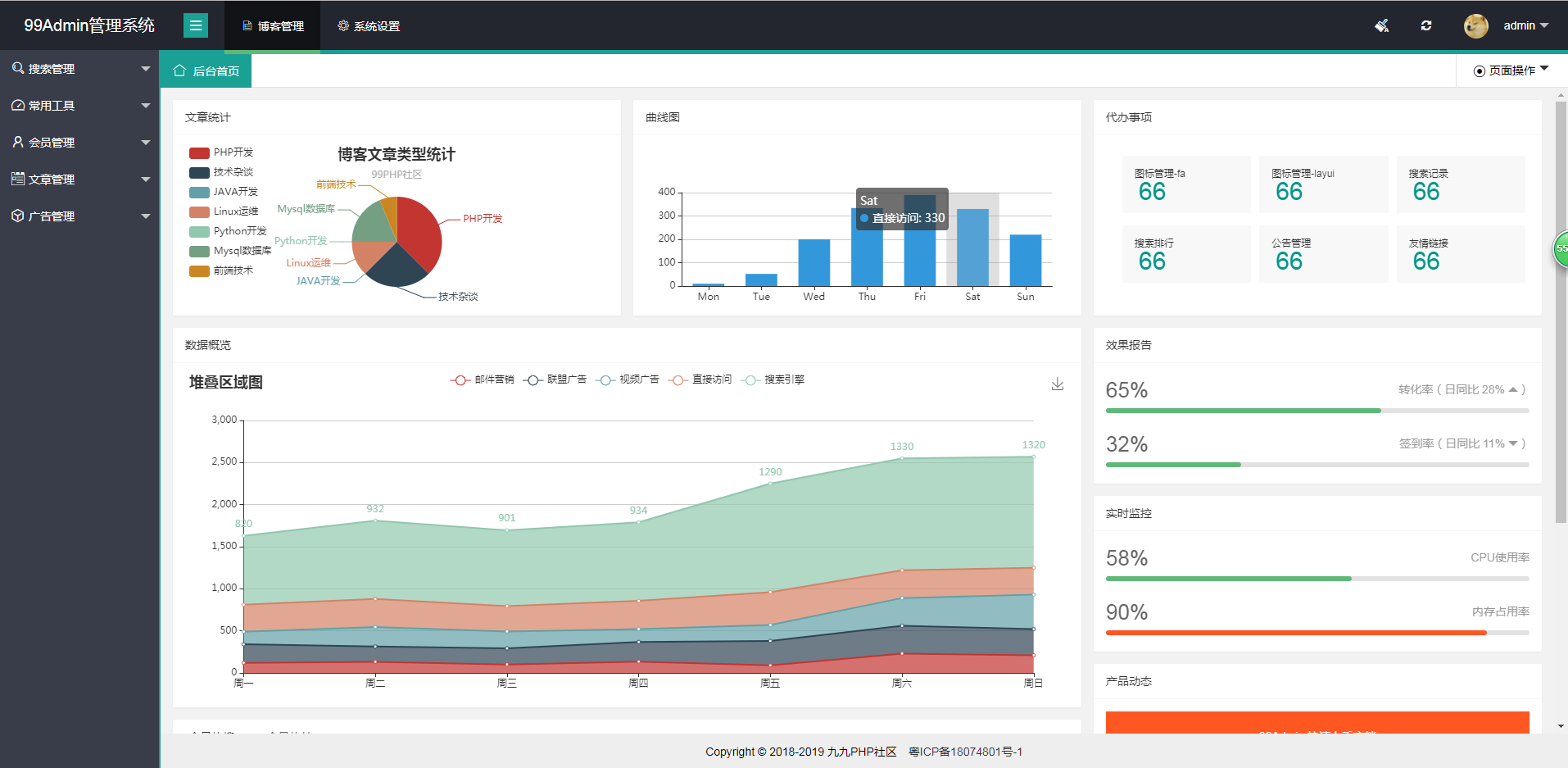Open the 图标管理-fa shortcut card
This screenshot has width=1568, height=768.
[x=1185, y=184]
